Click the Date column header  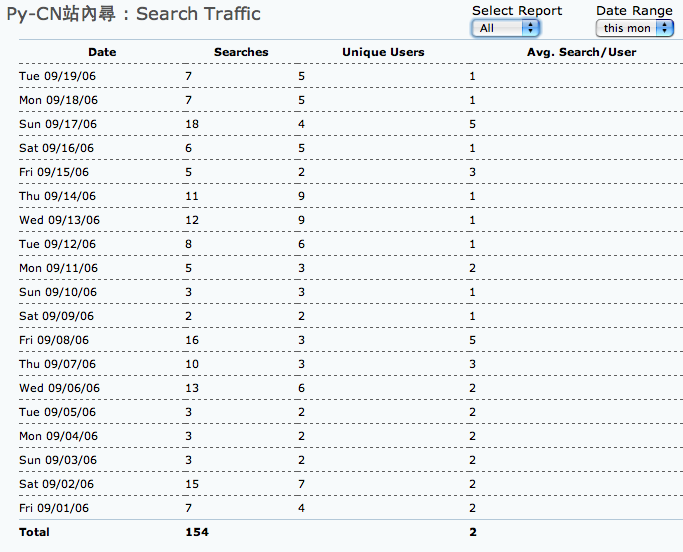102,52
